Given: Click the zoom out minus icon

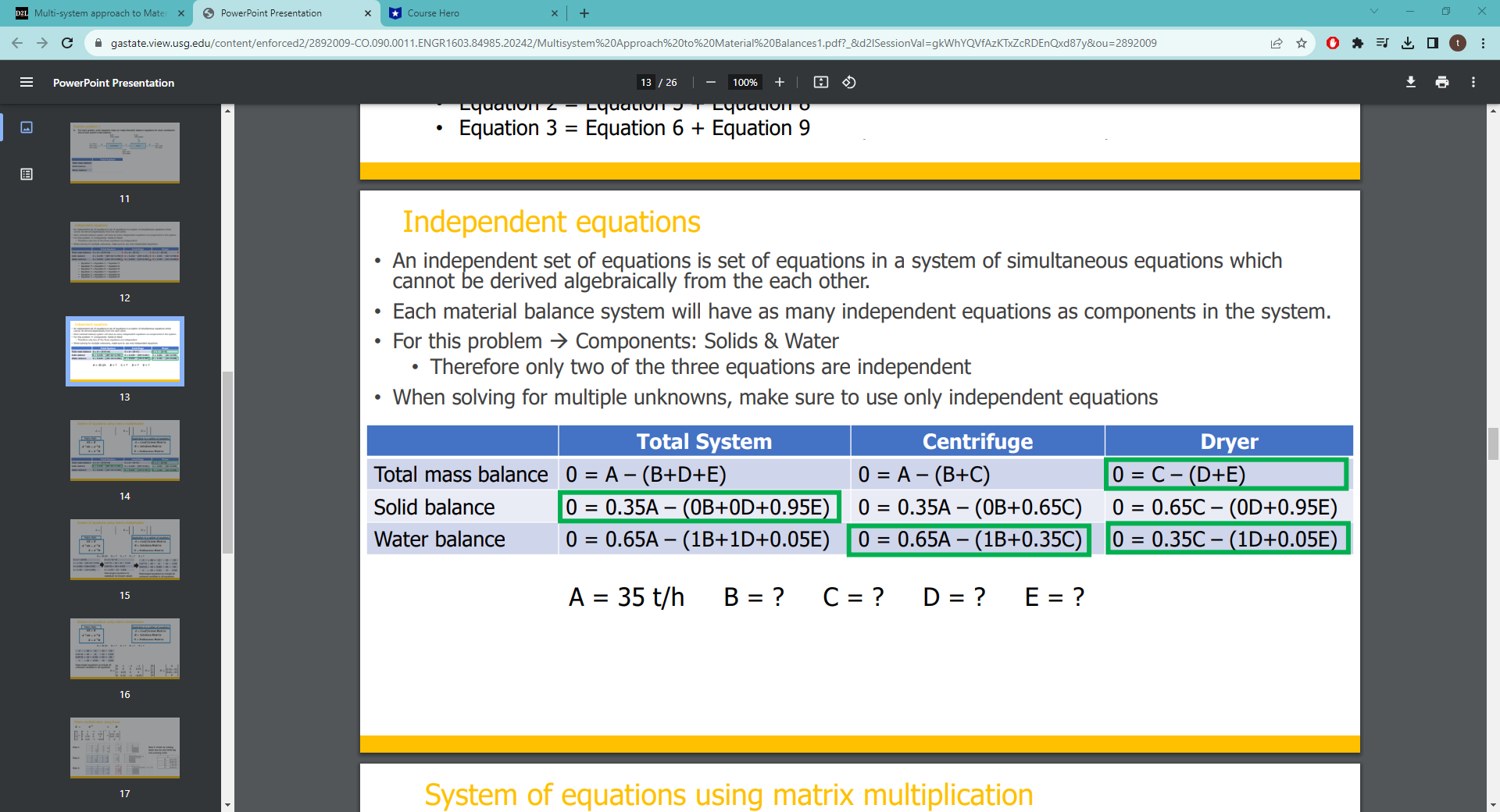Looking at the screenshot, I should [710, 82].
